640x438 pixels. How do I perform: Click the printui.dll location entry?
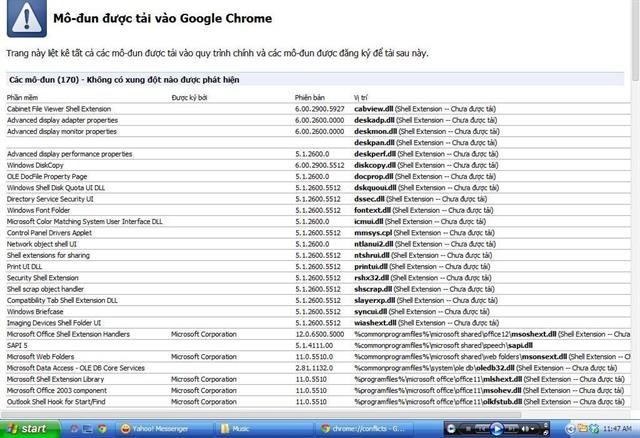(x=422, y=267)
